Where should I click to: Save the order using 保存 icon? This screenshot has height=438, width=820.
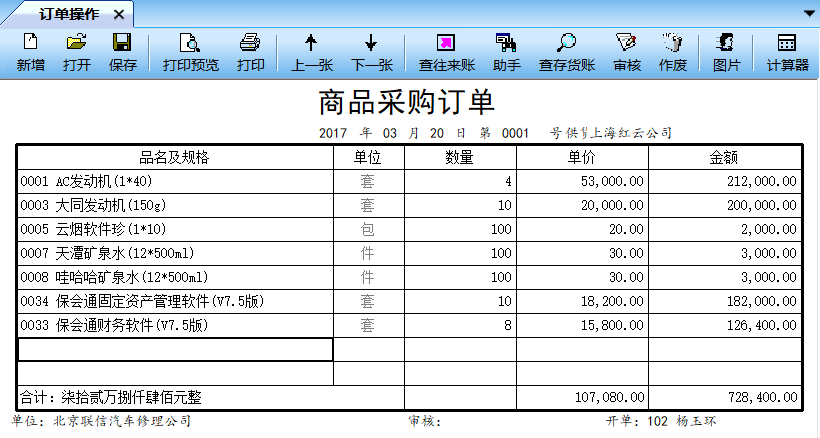(122, 52)
